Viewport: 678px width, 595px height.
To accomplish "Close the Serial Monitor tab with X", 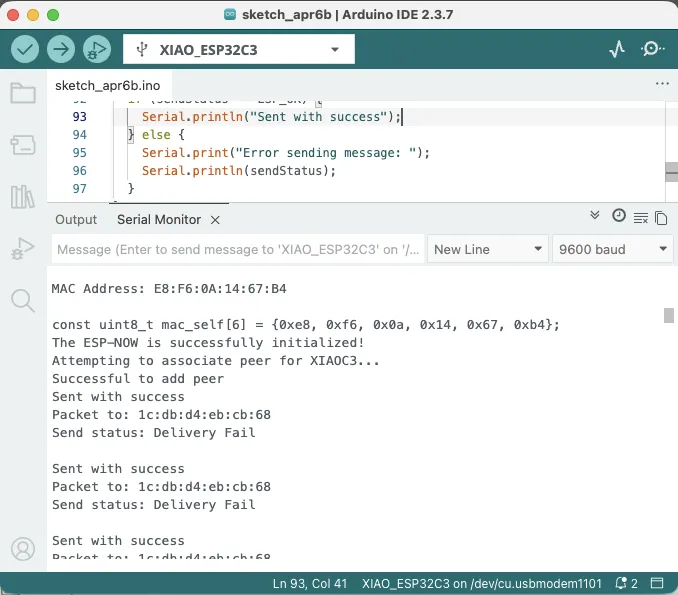I will point(215,220).
